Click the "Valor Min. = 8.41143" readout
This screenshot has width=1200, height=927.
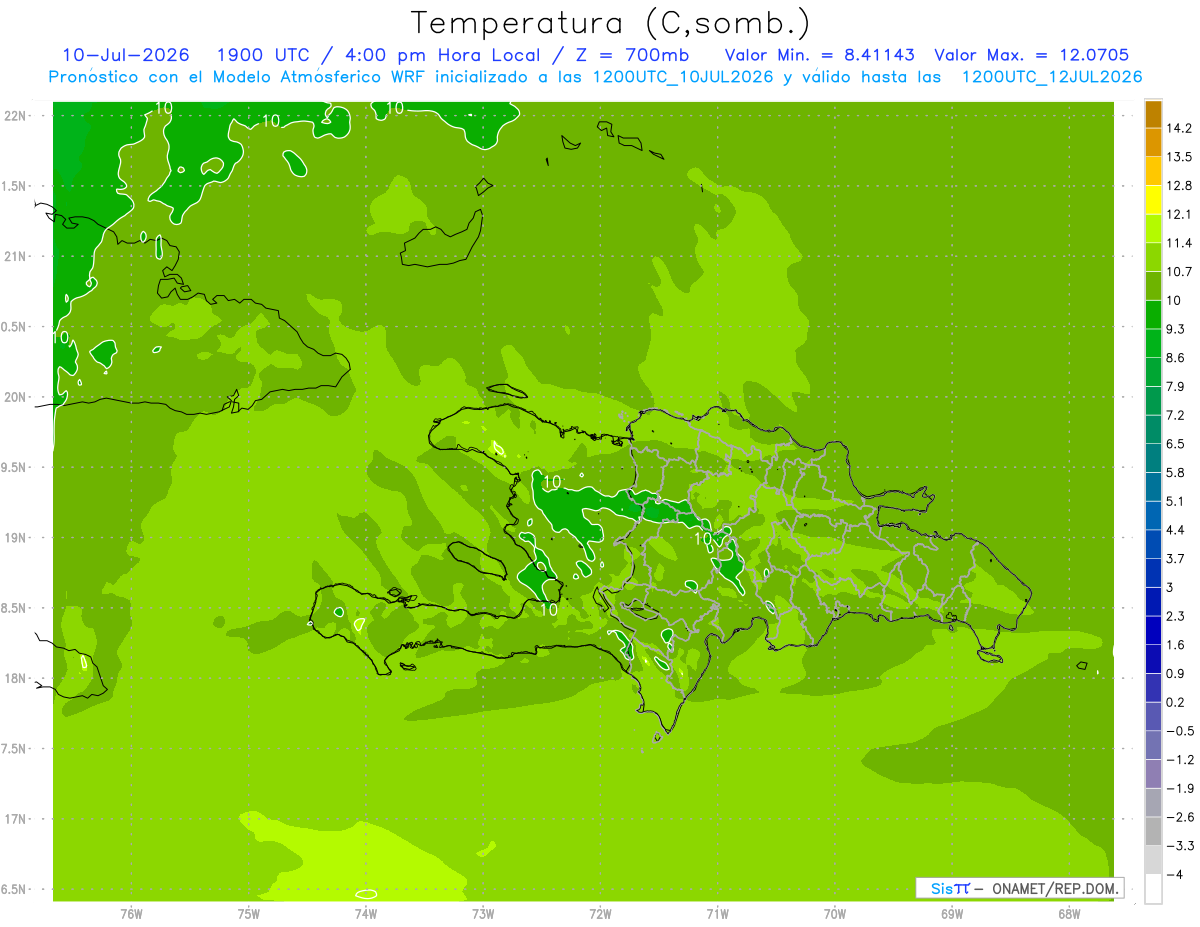tap(819, 55)
